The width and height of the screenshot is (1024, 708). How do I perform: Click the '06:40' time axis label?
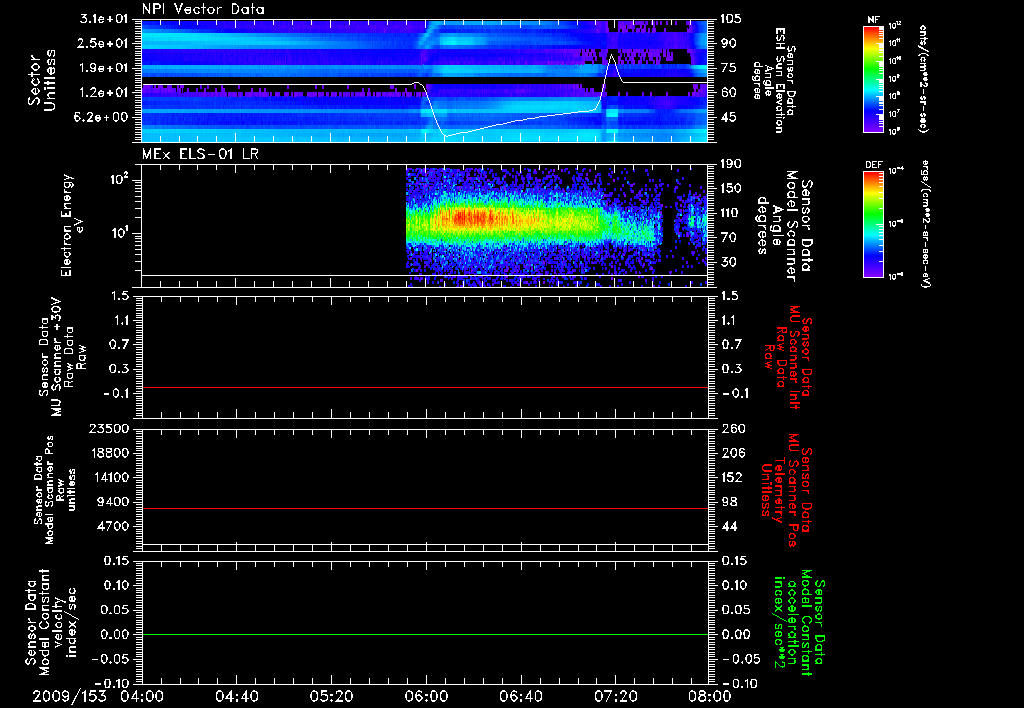tap(520, 696)
